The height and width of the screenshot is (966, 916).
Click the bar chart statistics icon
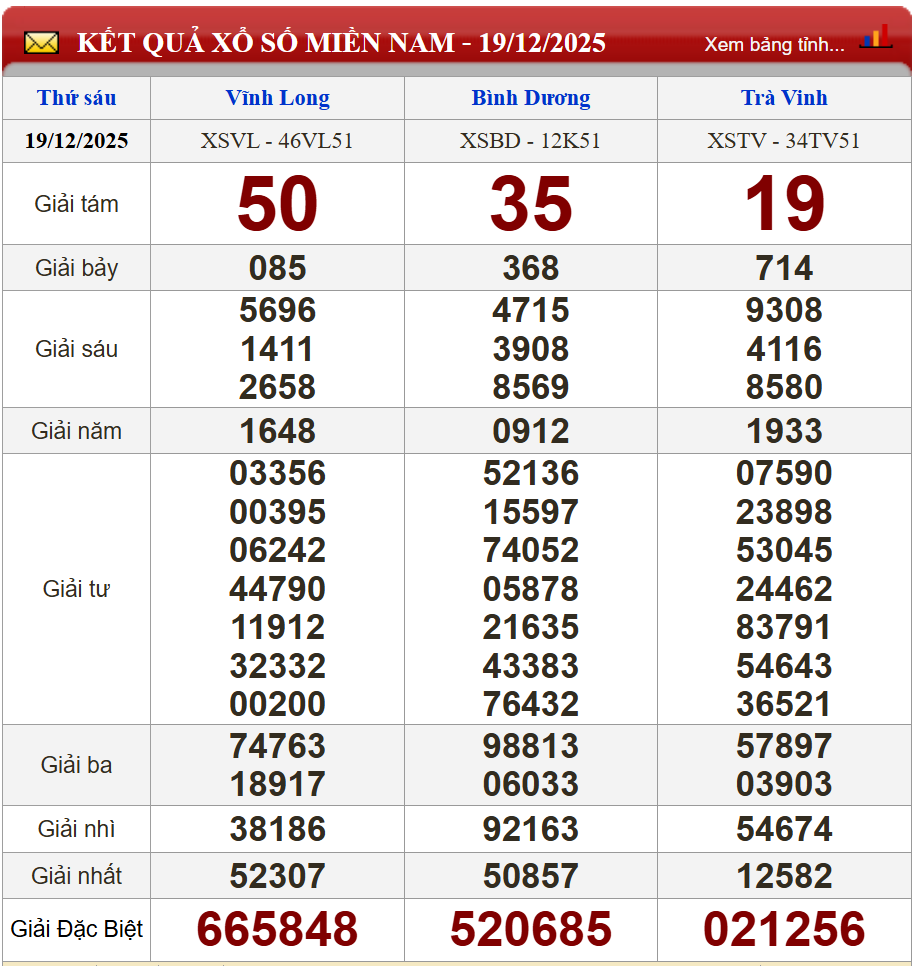875,38
